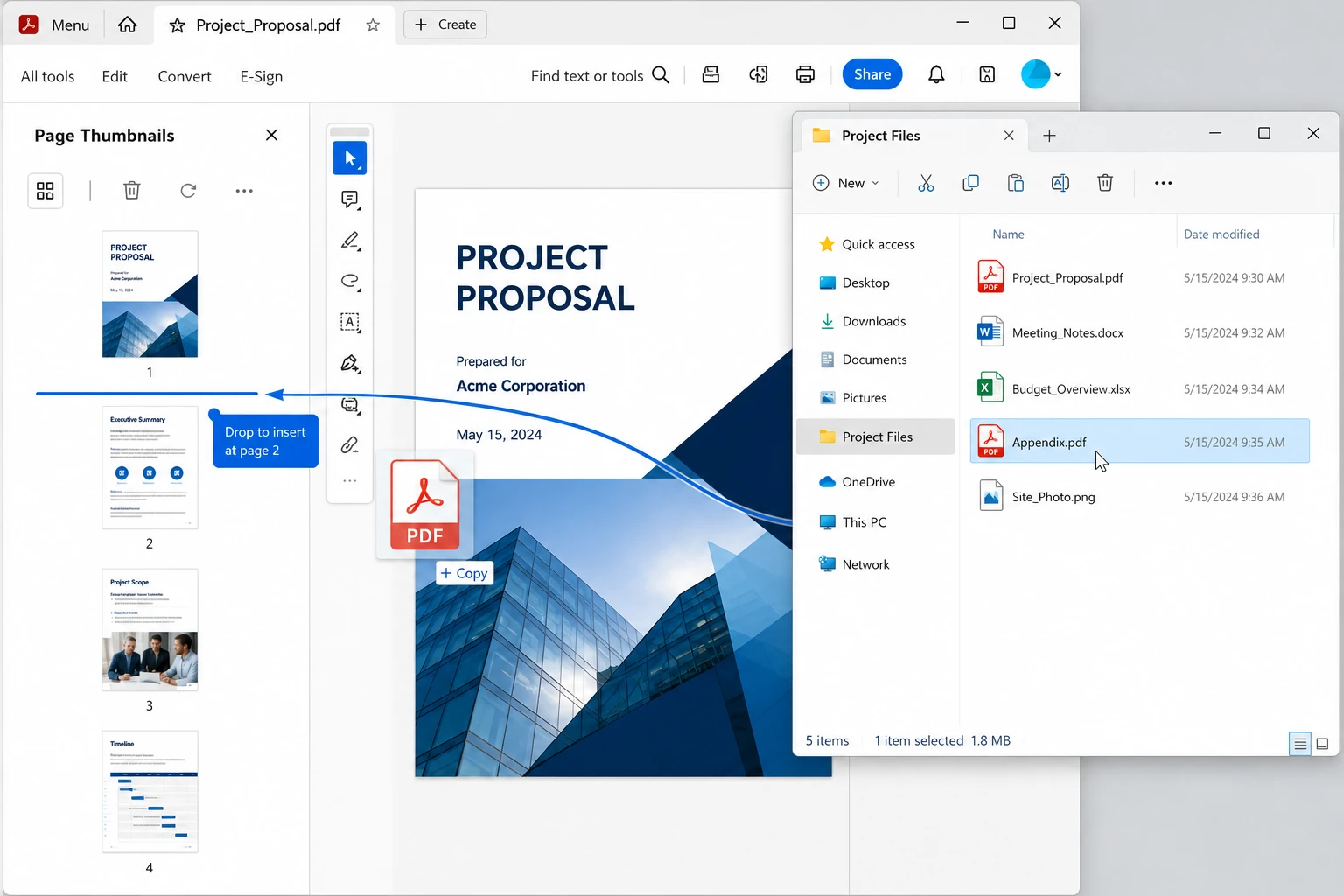Click Find text or tools field
1344x896 pixels.
point(600,75)
